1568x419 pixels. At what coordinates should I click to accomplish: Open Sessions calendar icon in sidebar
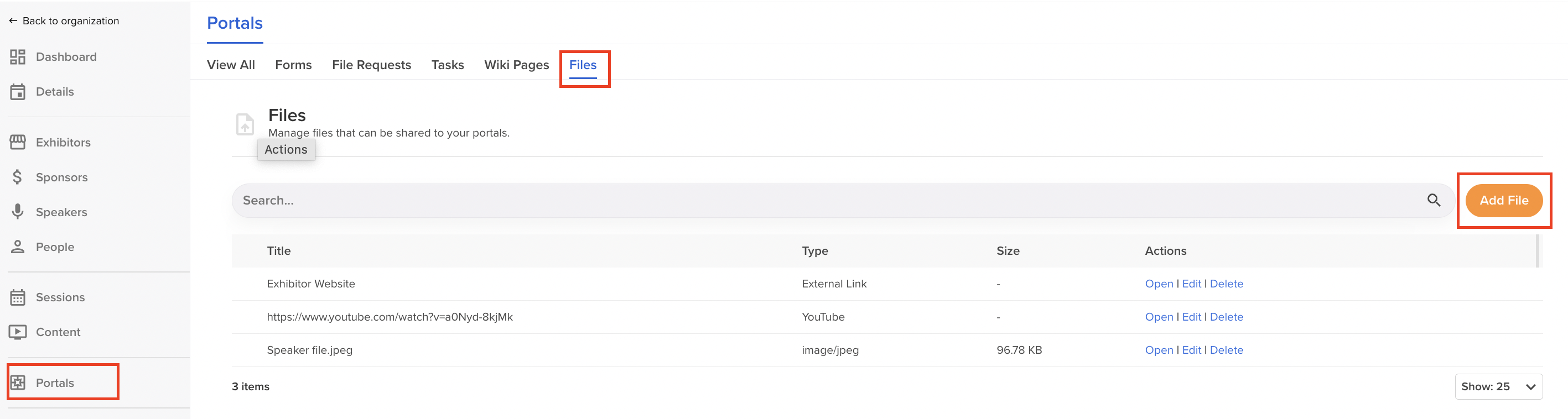tap(18, 297)
